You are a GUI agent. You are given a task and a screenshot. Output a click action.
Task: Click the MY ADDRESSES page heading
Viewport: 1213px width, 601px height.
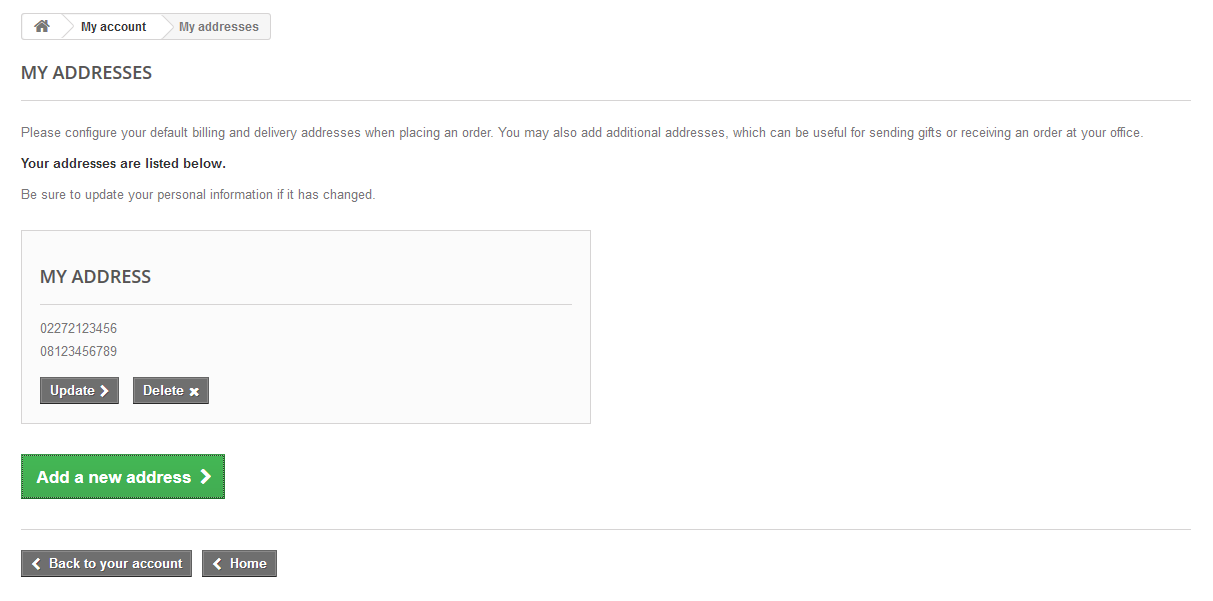86,73
